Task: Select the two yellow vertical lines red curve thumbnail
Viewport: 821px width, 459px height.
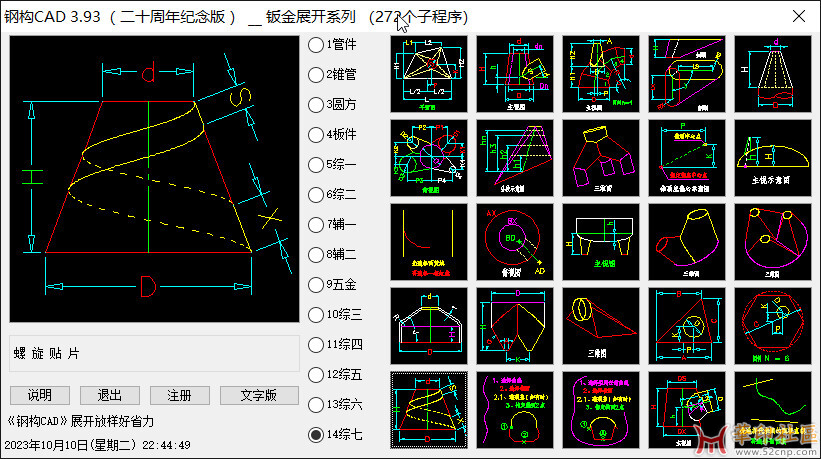Action: (x=429, y=242)
